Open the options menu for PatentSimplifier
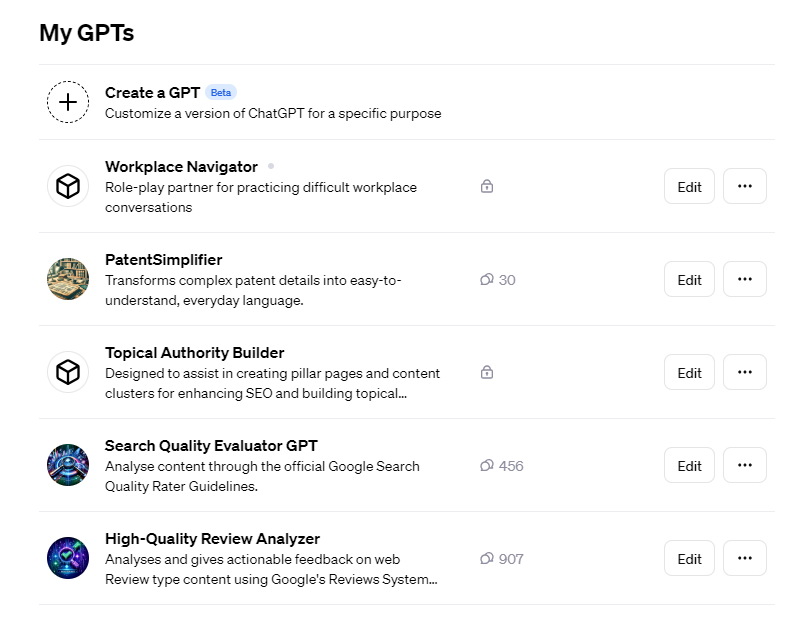811x634 pixels. tap(744, 279)
